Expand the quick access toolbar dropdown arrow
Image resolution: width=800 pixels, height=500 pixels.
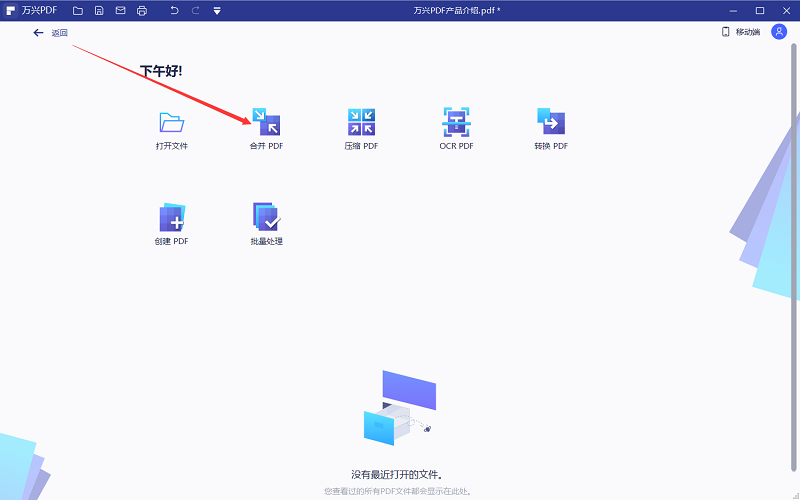[217, 11]
